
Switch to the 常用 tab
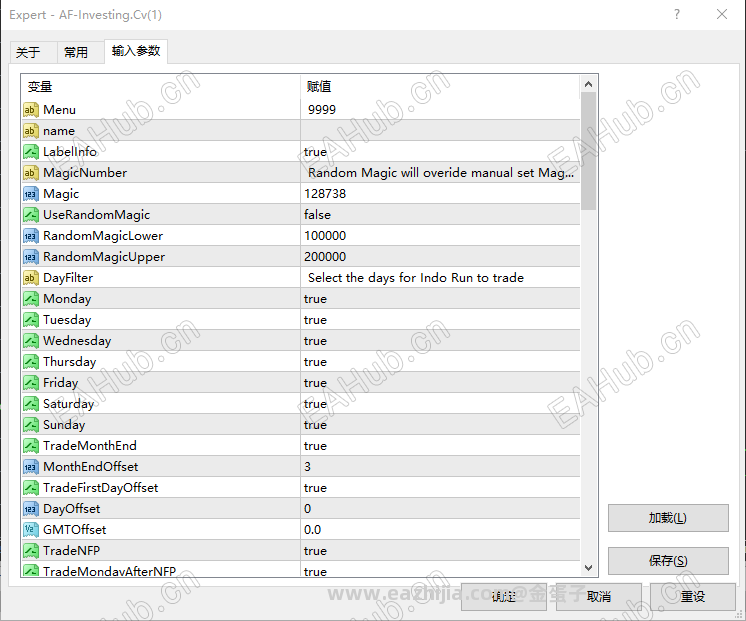[80, 52]
